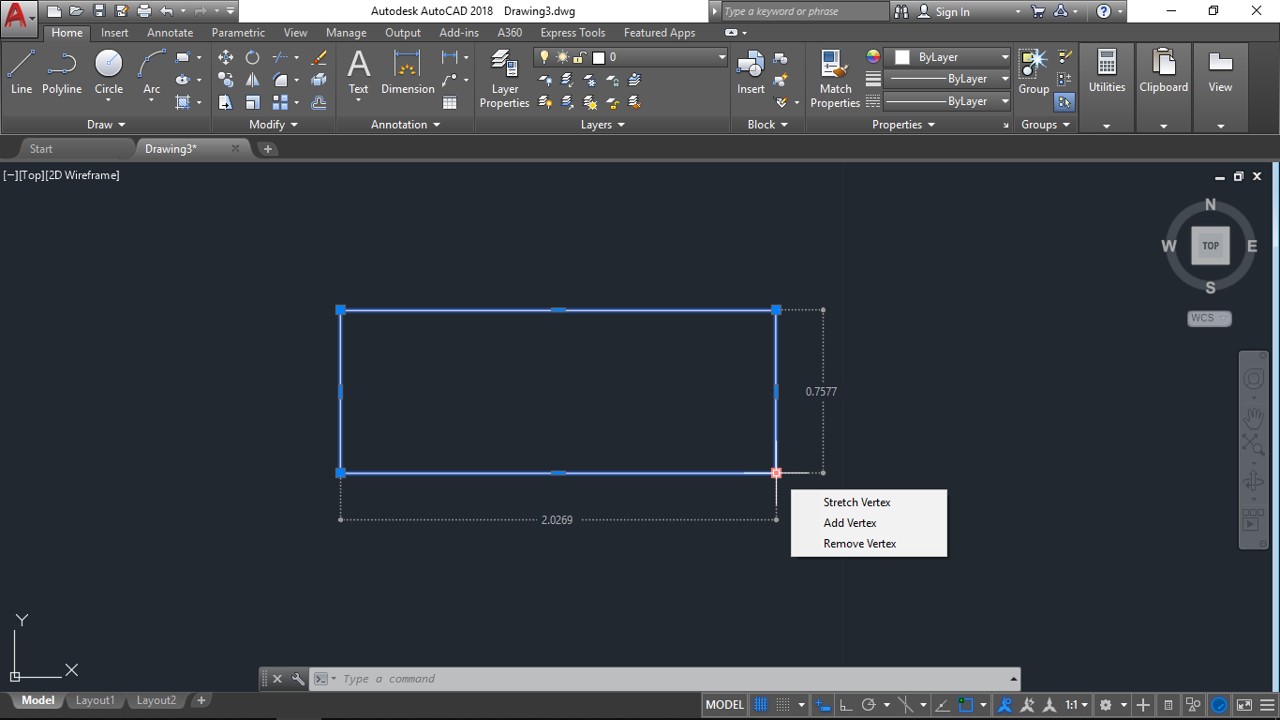Open the Layer Properties manager
1280x720 pixels.
click(504, 78)
